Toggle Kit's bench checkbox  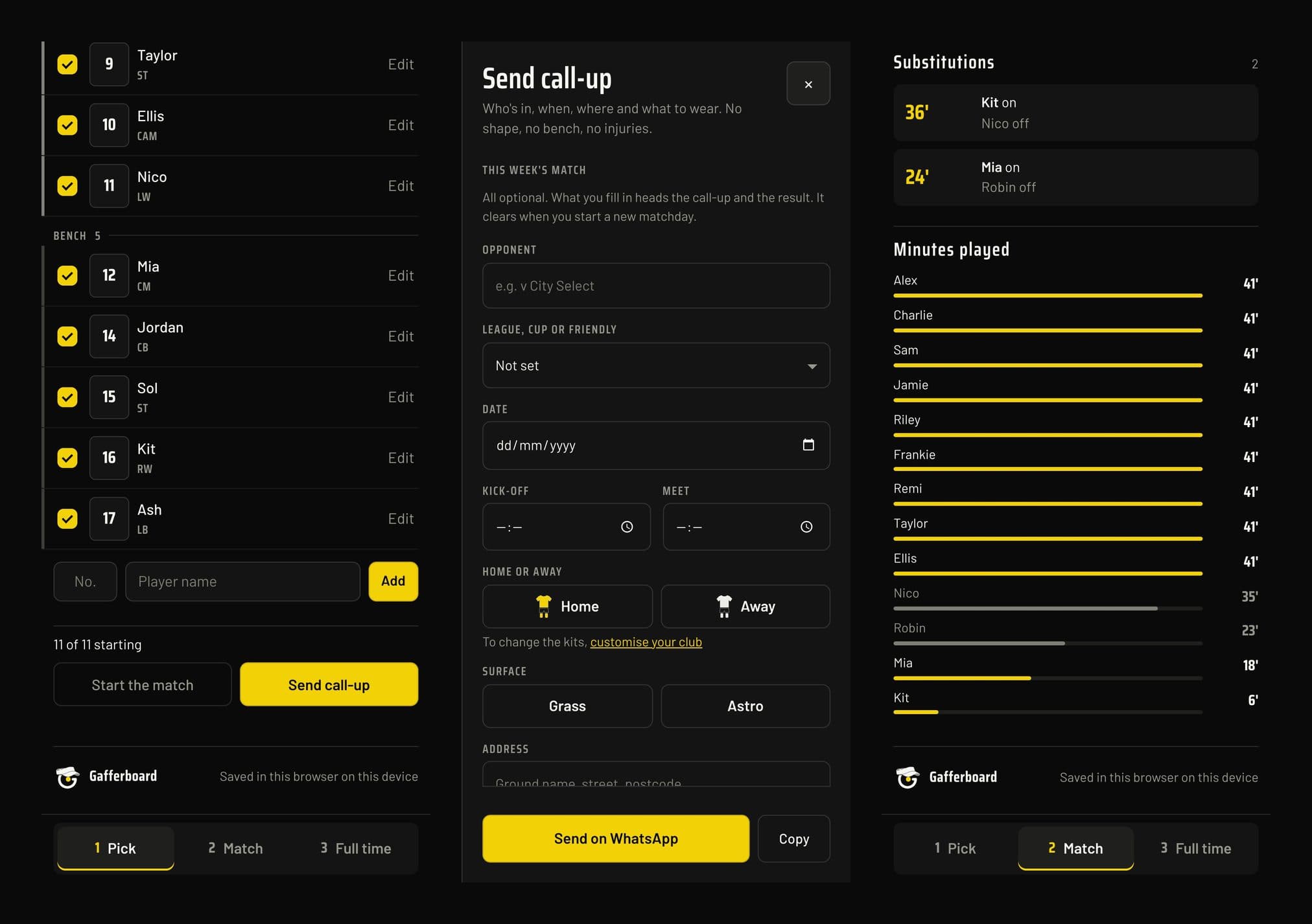tap(67, 458)
